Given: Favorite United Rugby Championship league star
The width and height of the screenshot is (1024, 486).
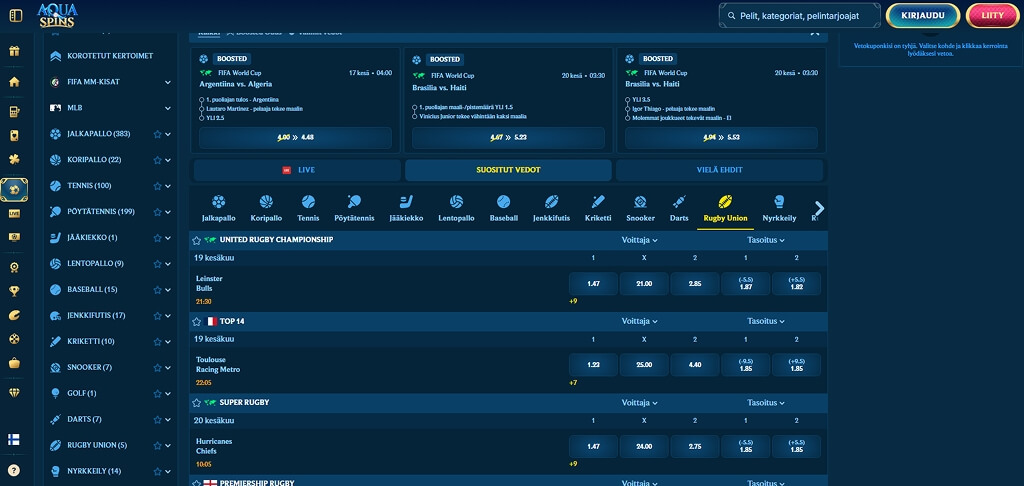Looking at the screenshot, I should (197, 240).
